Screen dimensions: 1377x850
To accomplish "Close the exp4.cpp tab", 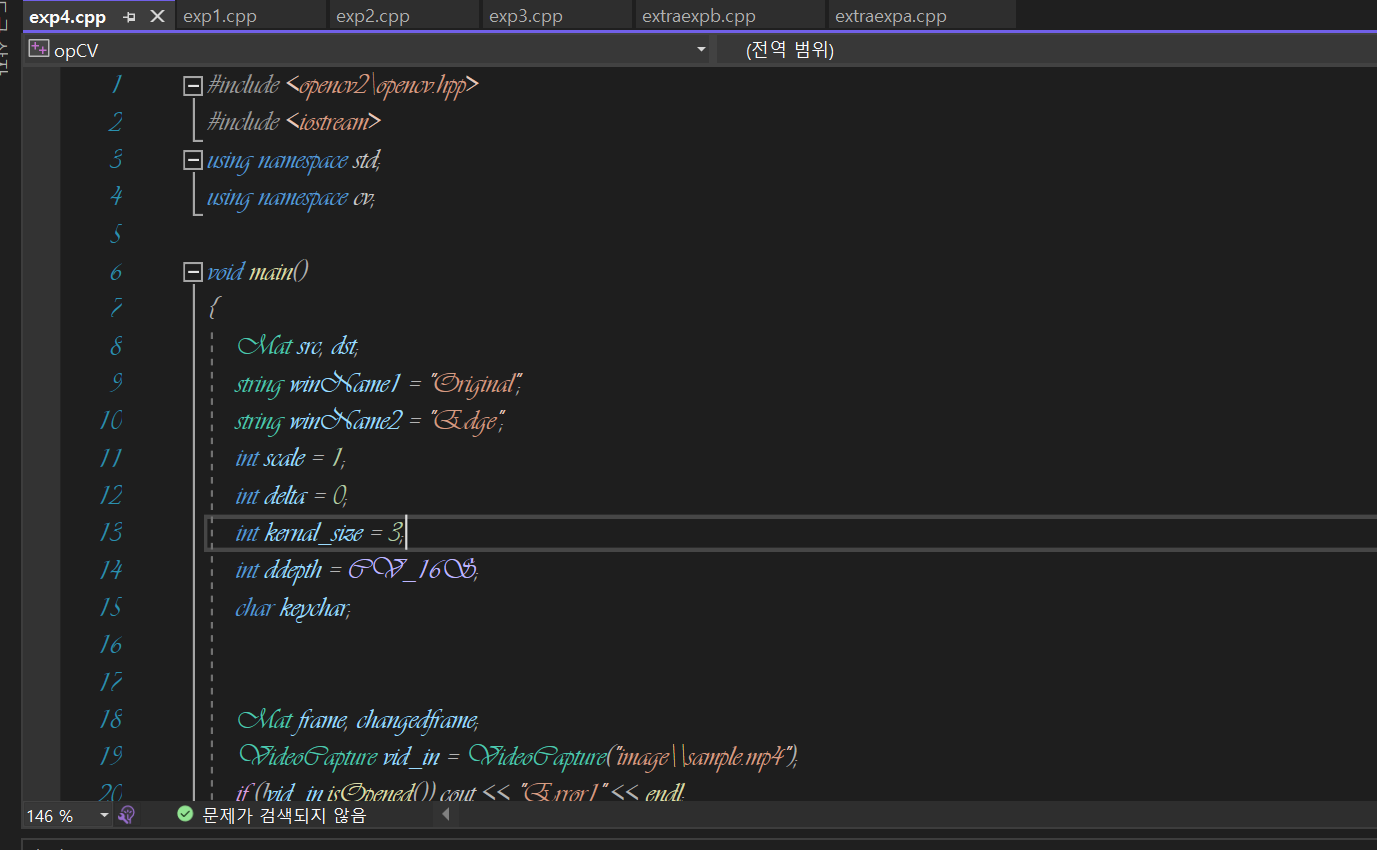I will pos(157,17).
